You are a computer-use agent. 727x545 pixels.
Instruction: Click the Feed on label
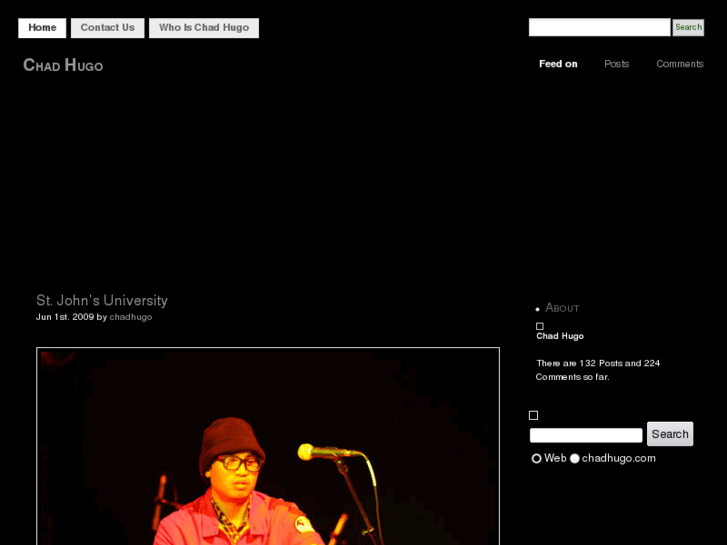558,64
